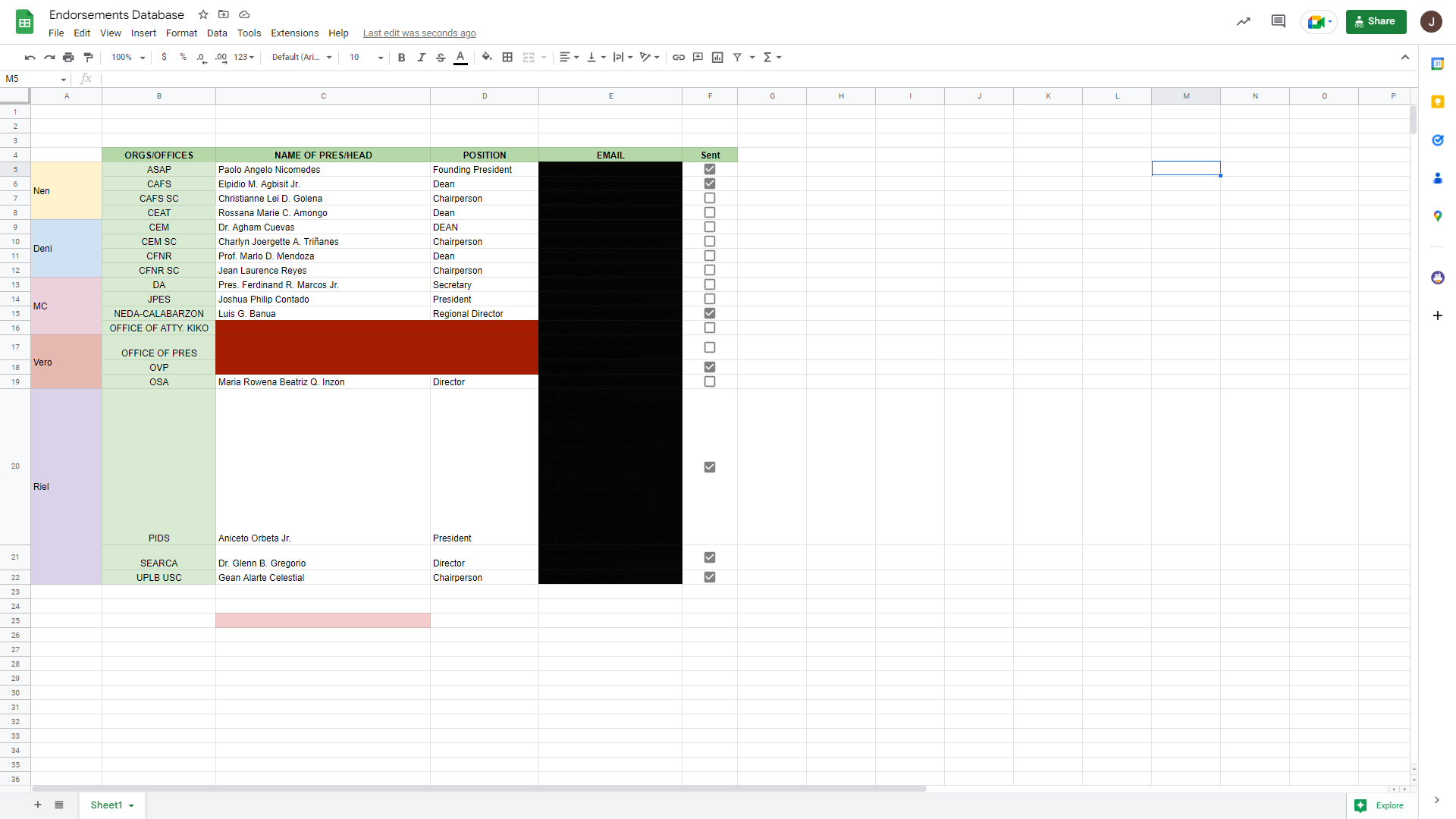Click the Name Box cell reference field
This screenshot has height=819, width=1456.
30,79
